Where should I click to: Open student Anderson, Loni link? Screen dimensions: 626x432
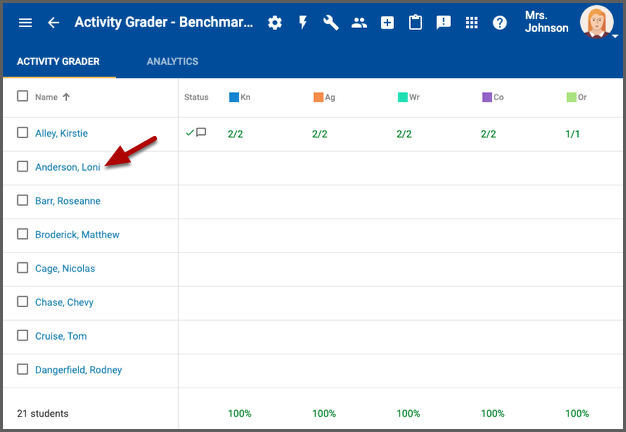(67, 167)
